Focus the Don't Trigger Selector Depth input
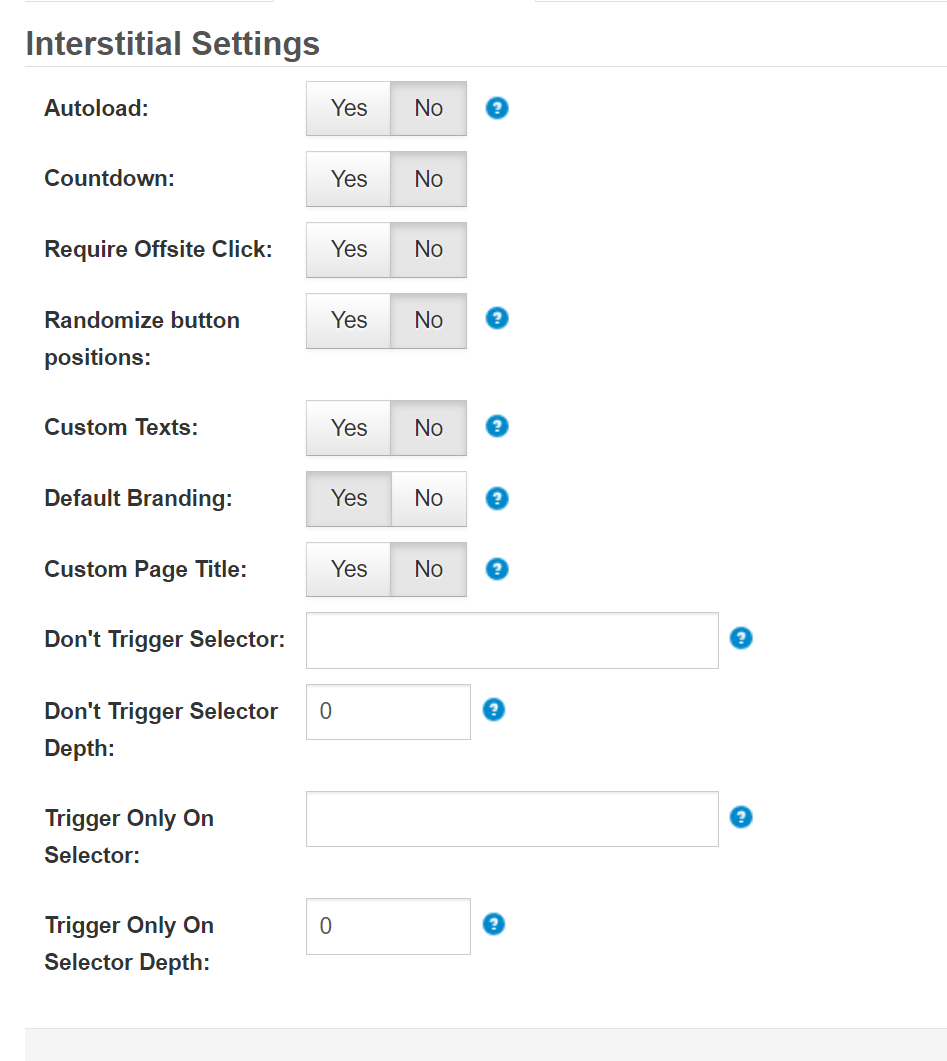 point(388,712)
